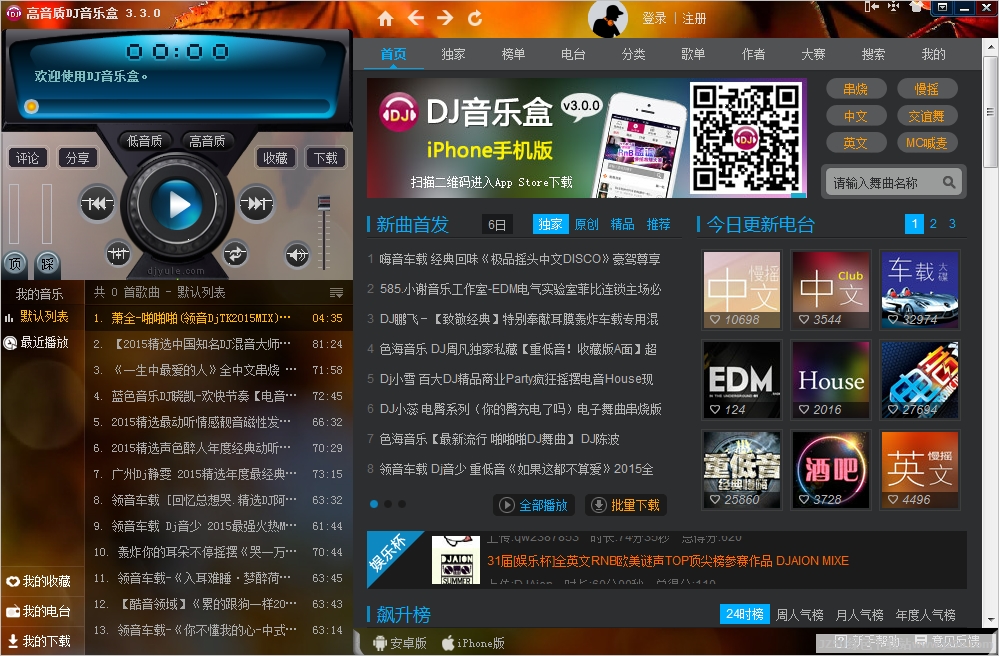
Task: Open the 首页 tab
Action: click(x=394, y=54)
